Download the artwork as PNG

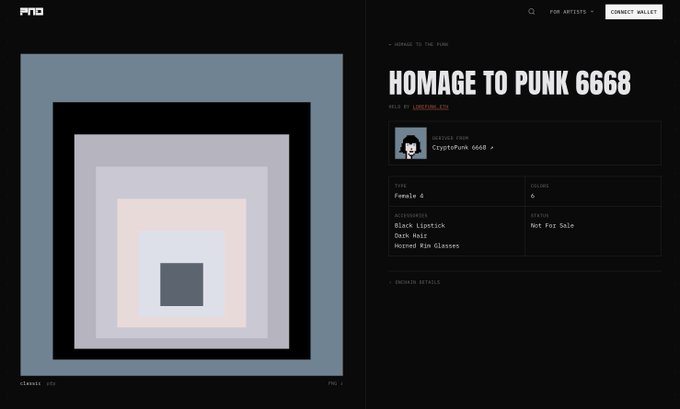[335, 383]
